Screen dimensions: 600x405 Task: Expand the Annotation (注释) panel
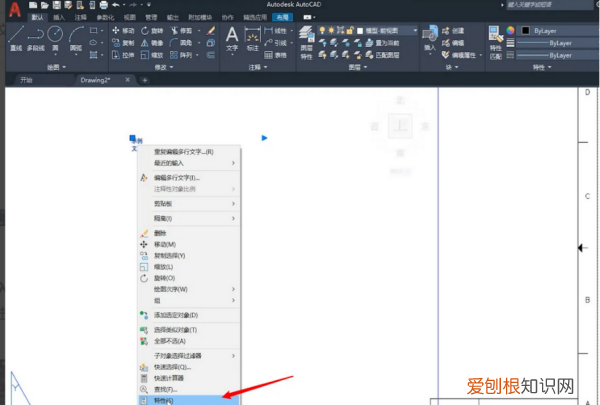click(258, 67)
